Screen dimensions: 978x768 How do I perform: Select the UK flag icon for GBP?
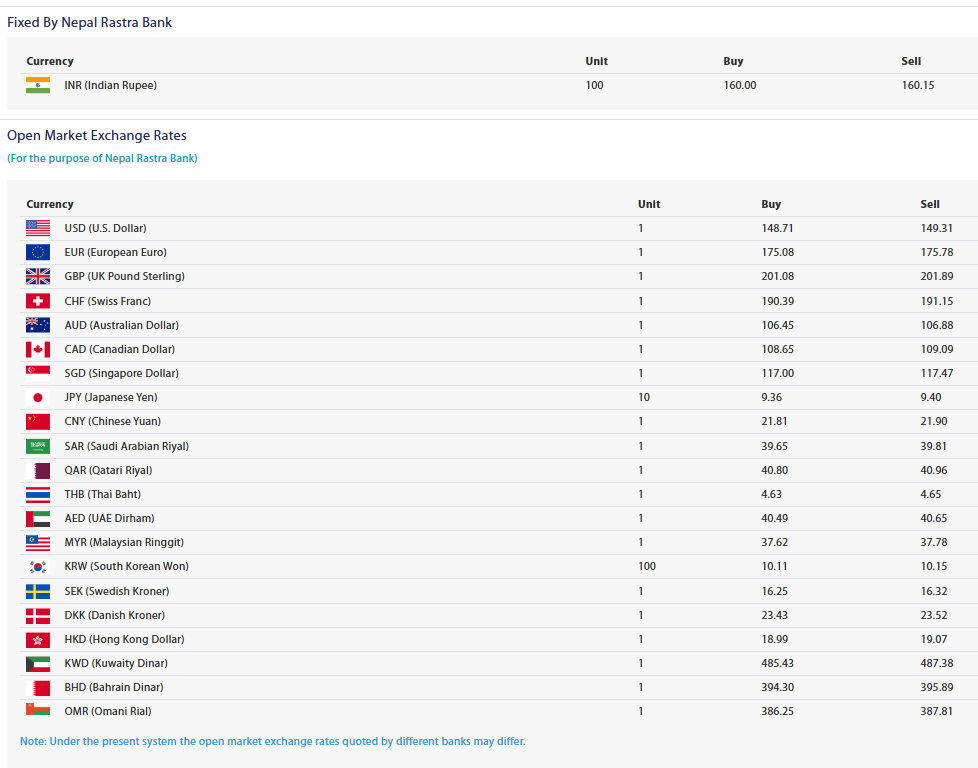coord(38,276)
